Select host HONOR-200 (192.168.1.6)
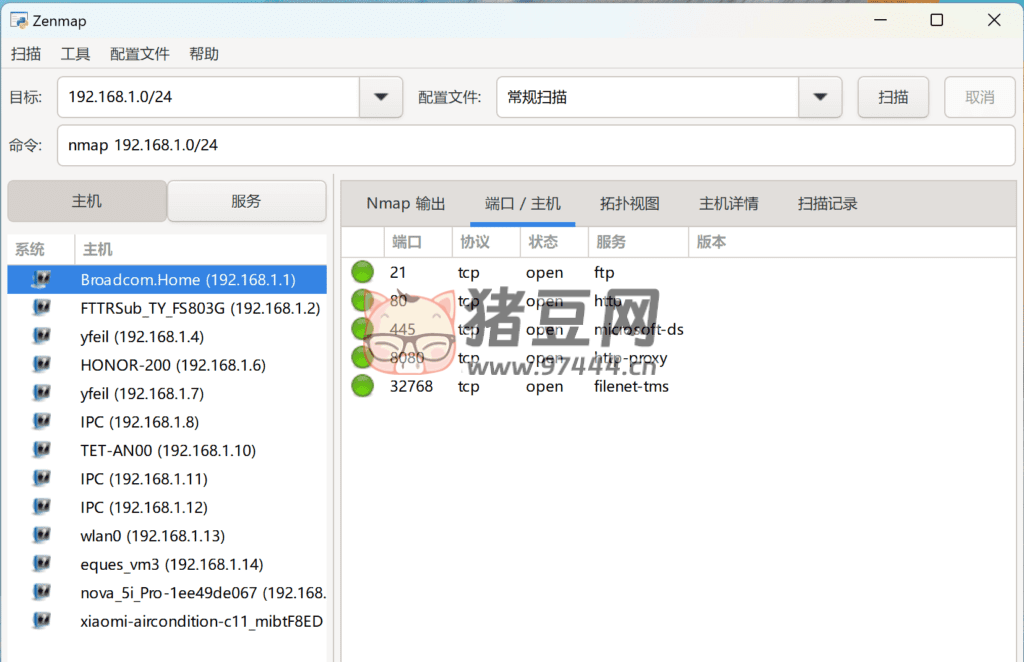Viewport: 1024px width, 662px height. point(167,365)
